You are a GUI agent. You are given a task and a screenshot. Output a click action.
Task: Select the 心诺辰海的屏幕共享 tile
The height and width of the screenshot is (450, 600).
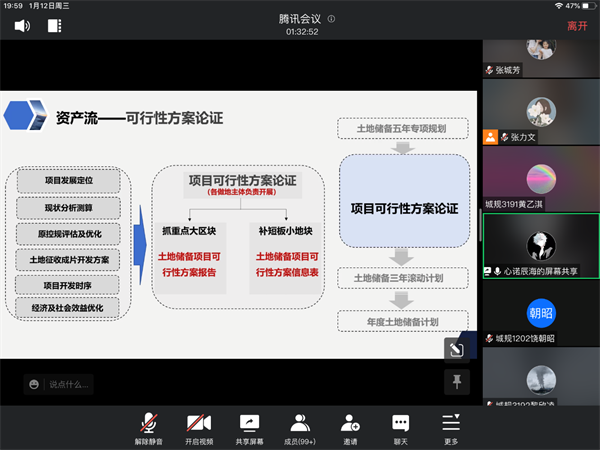click(541, 245)
